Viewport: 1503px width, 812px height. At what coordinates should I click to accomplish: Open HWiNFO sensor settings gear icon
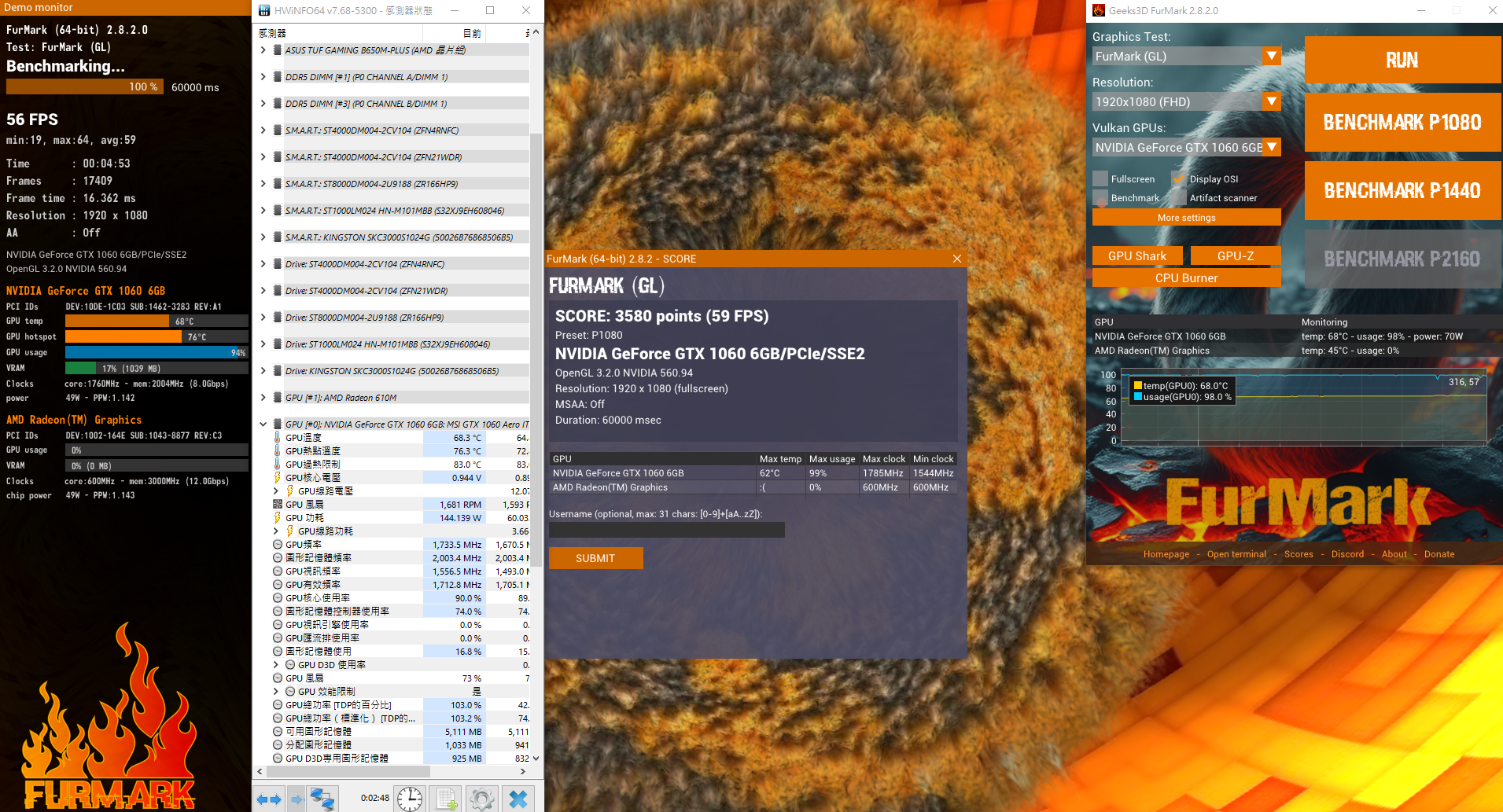[481, 799]
